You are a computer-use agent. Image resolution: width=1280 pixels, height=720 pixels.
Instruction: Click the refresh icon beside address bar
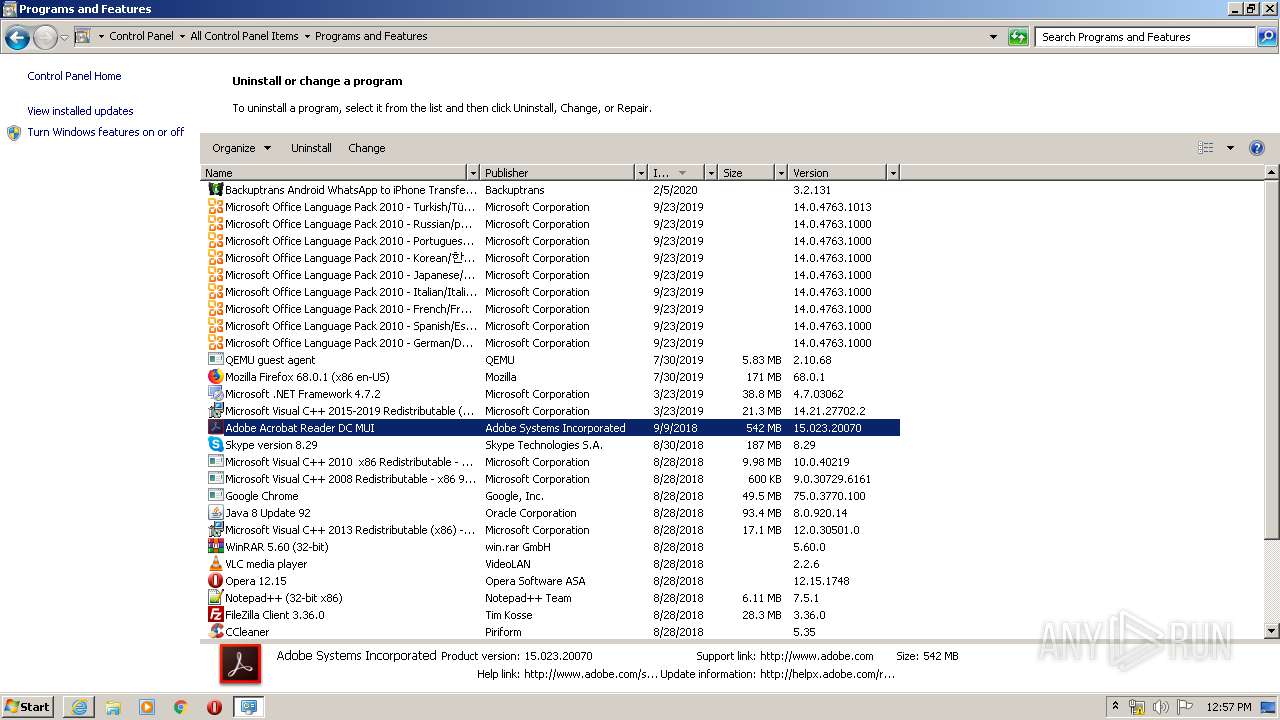[1018, 37]
